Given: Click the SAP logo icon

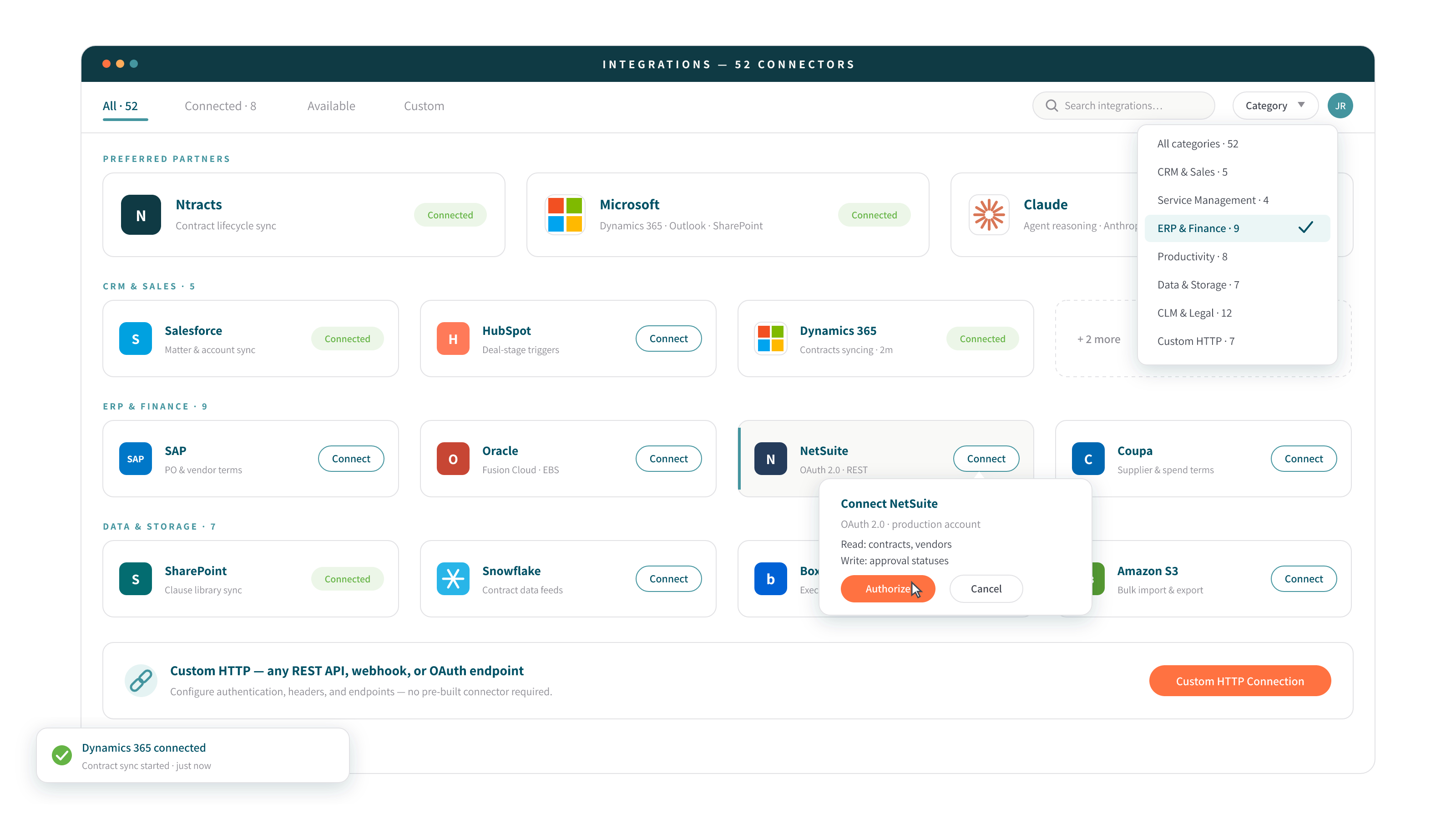Looking at the screenshot, I should tap(136, 458).
